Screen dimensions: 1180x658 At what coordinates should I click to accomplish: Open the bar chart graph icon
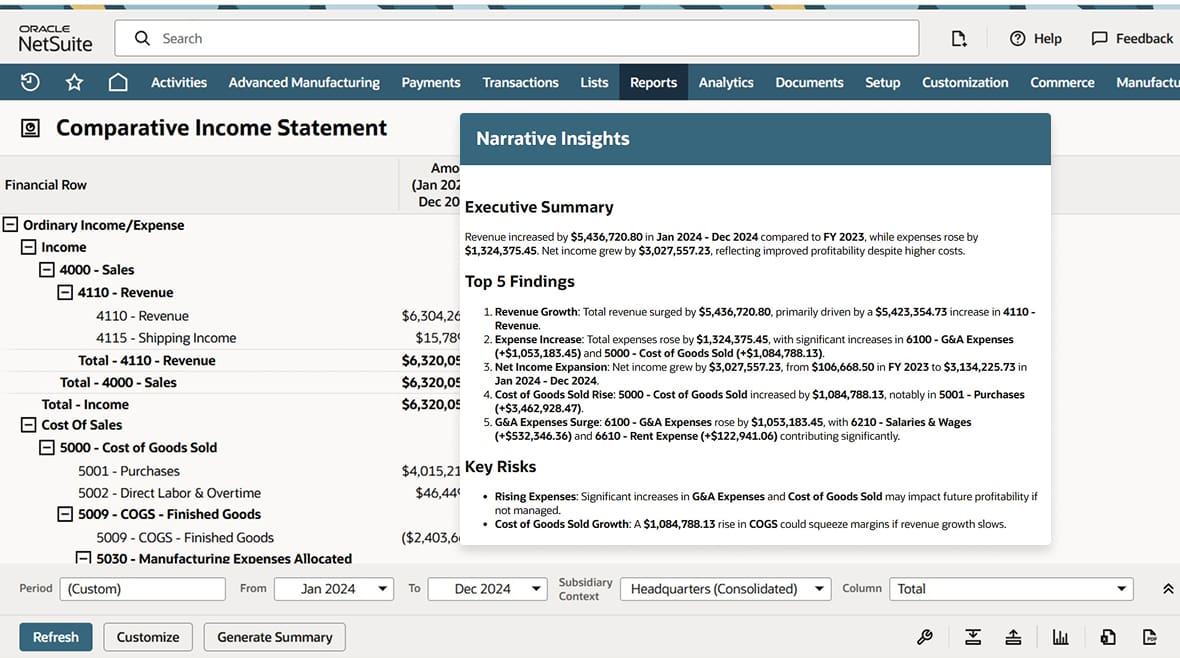click(x=1060, y=637)
